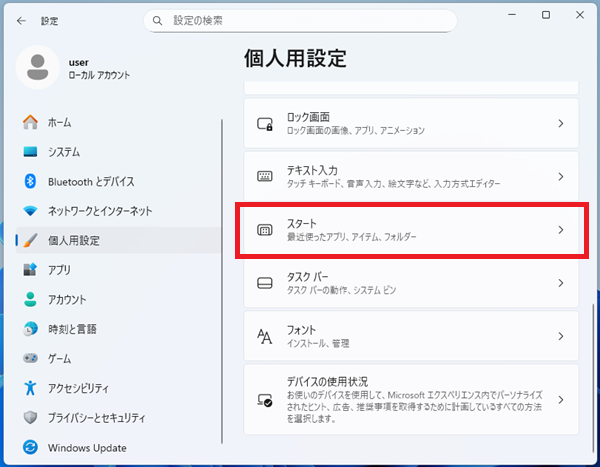
Task: Open the System icon in sidebar
Action: [x=30, y=152]
